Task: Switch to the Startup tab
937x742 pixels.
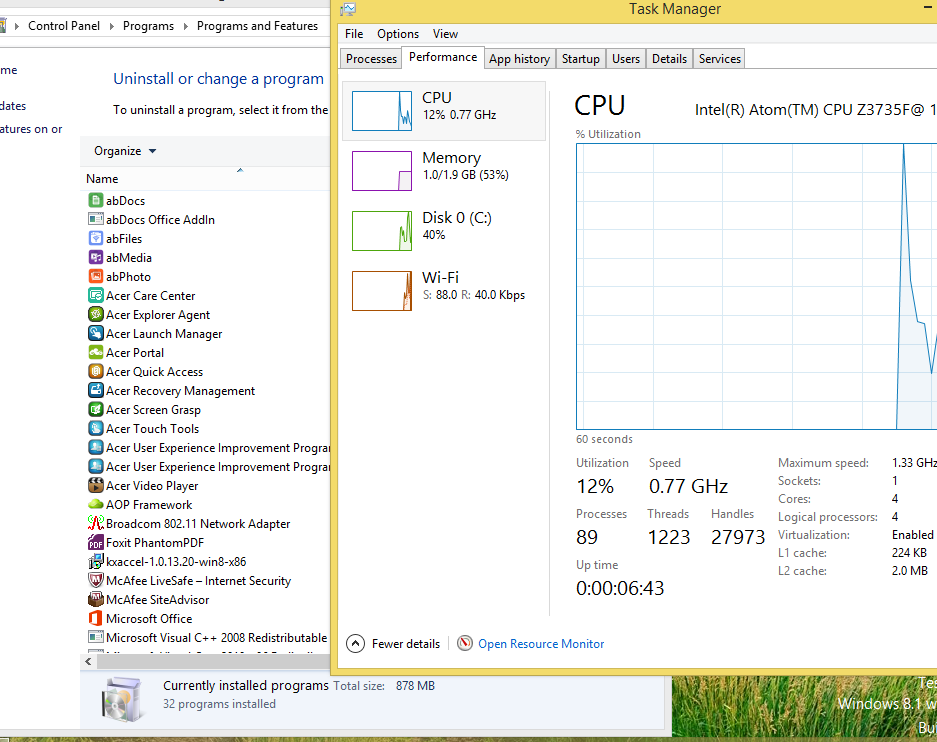Action: [x=580, y=59]
